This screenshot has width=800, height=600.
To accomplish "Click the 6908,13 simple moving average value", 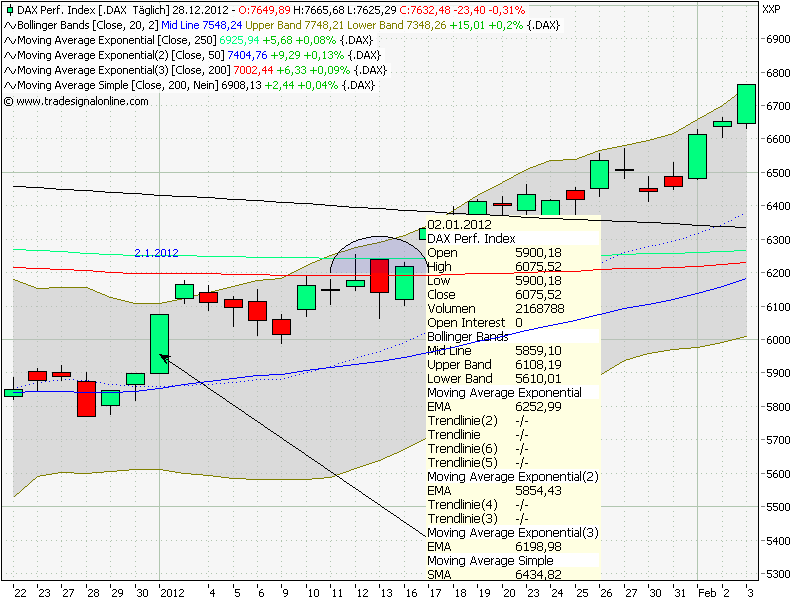I will 241,85.
